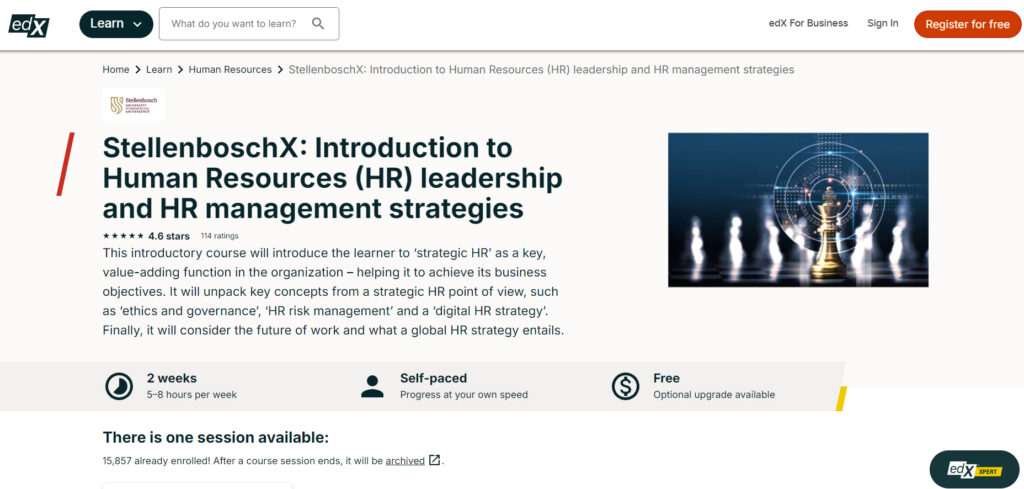Viewport: 1024px width, 489px height.
Task: Click the course title breadcrumb text
Action: click(x=541, y=69)
